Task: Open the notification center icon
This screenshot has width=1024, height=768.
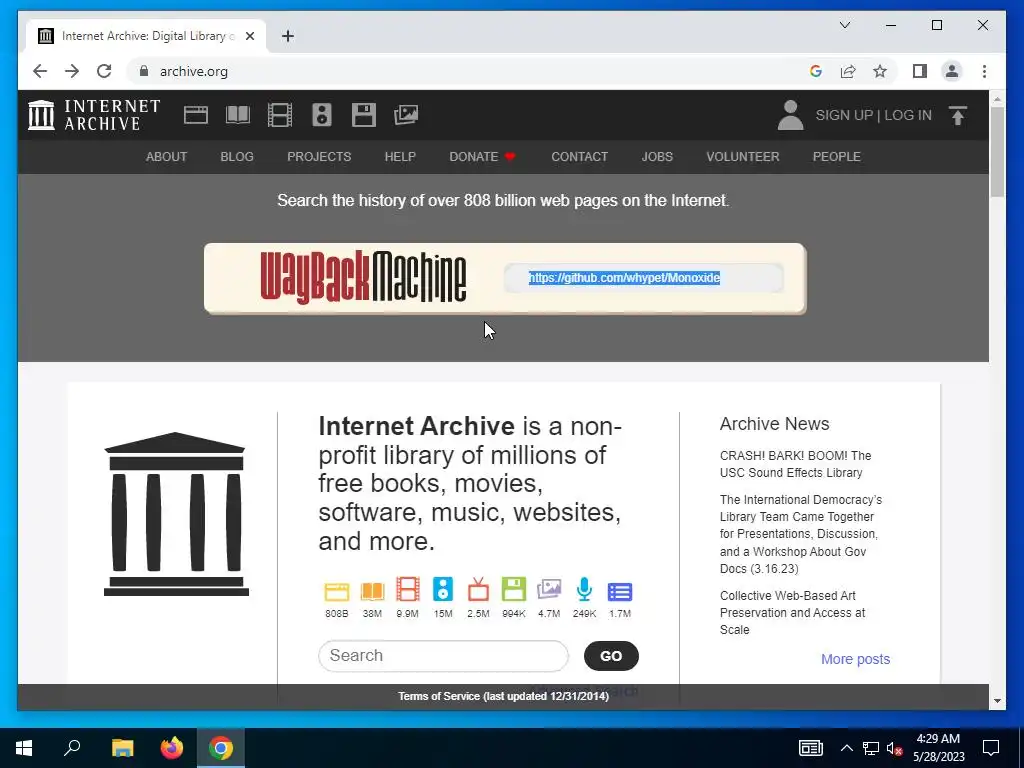Action: point(991,748)
